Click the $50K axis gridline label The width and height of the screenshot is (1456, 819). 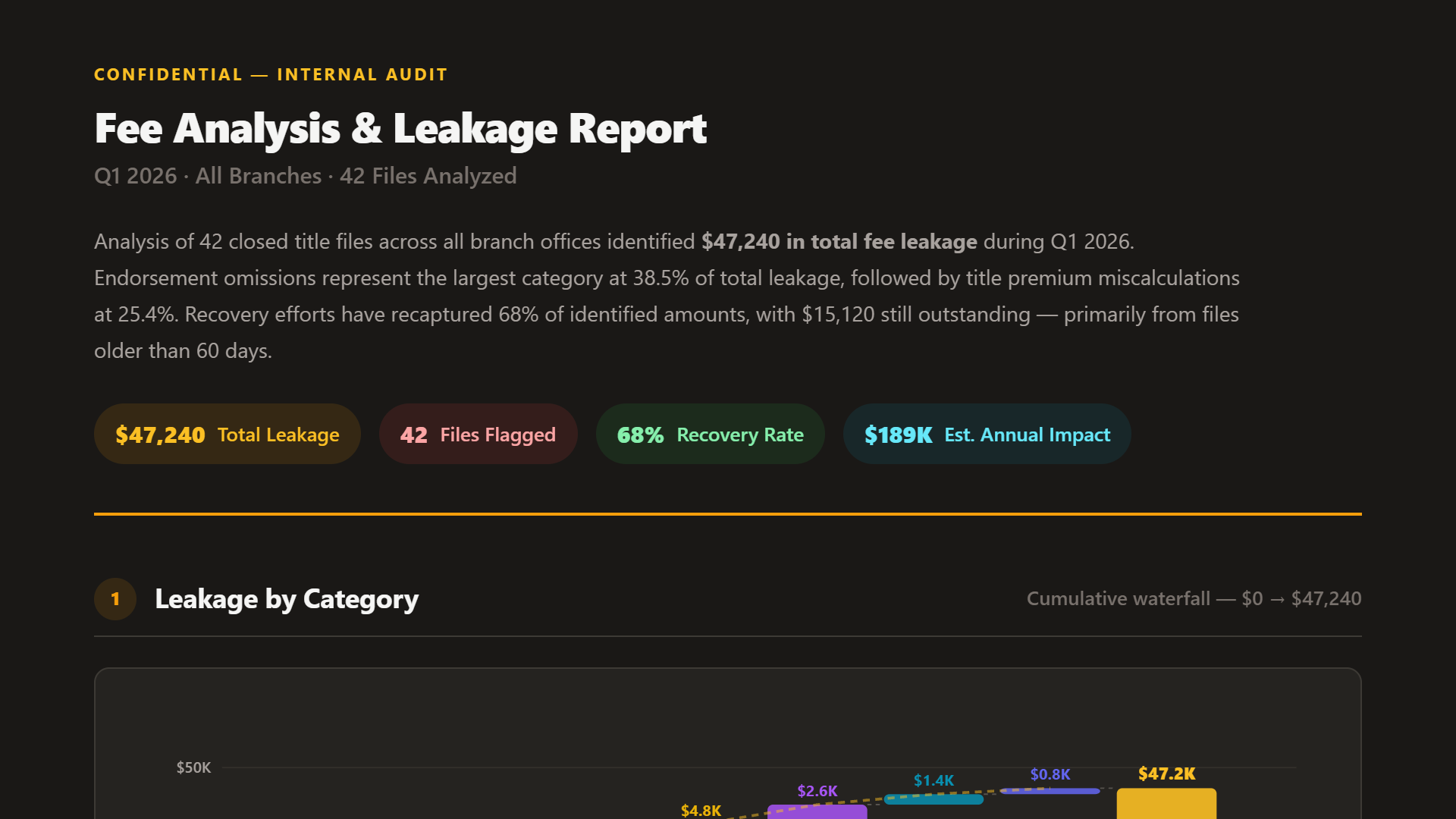click(x=193, y=767)
